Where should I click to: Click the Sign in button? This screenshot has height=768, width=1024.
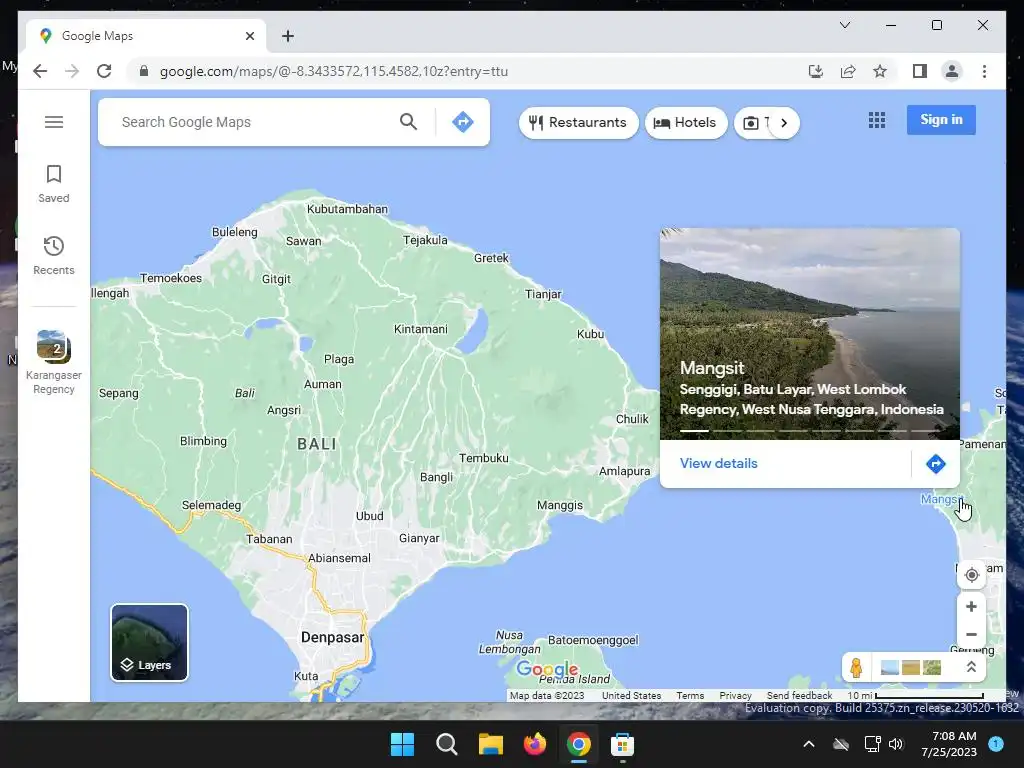941,120
